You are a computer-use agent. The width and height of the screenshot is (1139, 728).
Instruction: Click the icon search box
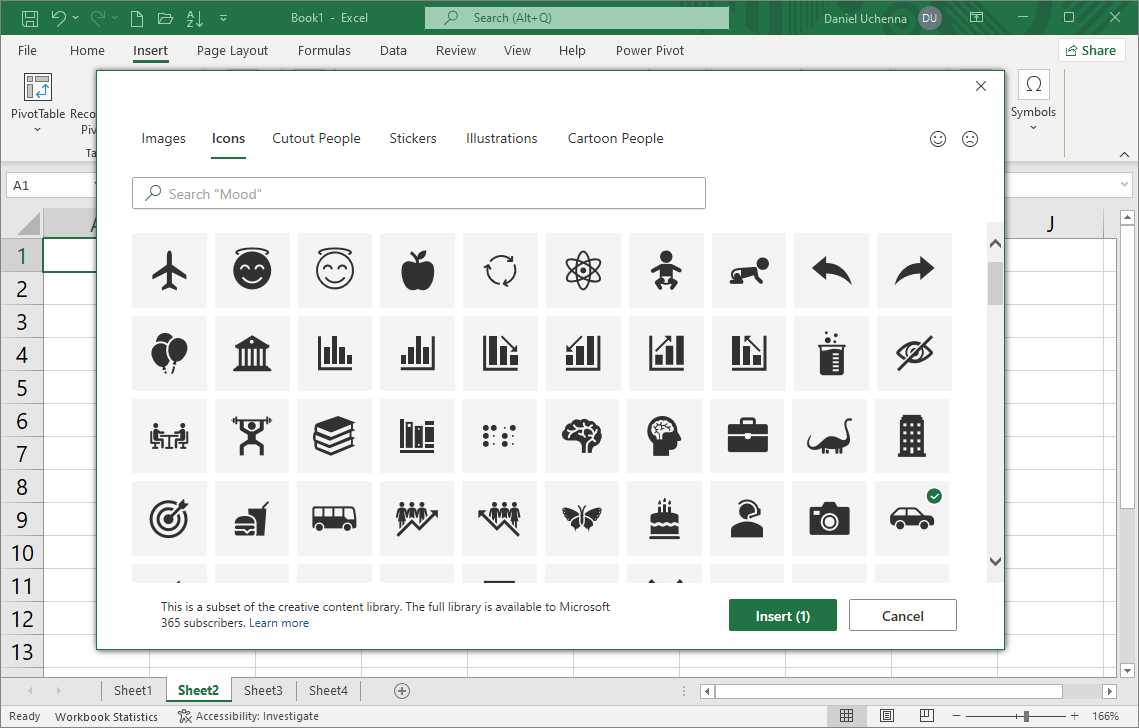418,192
